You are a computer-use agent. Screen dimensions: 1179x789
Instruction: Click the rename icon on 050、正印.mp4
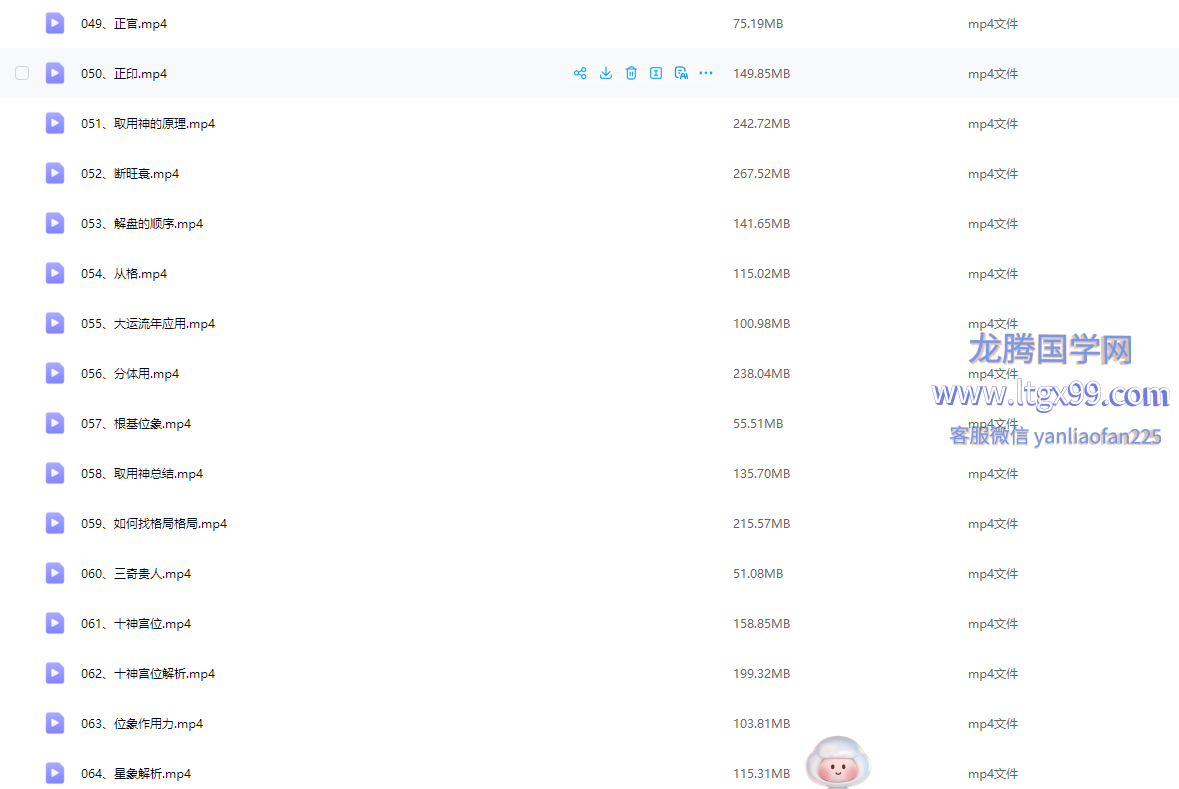point(656,73)
